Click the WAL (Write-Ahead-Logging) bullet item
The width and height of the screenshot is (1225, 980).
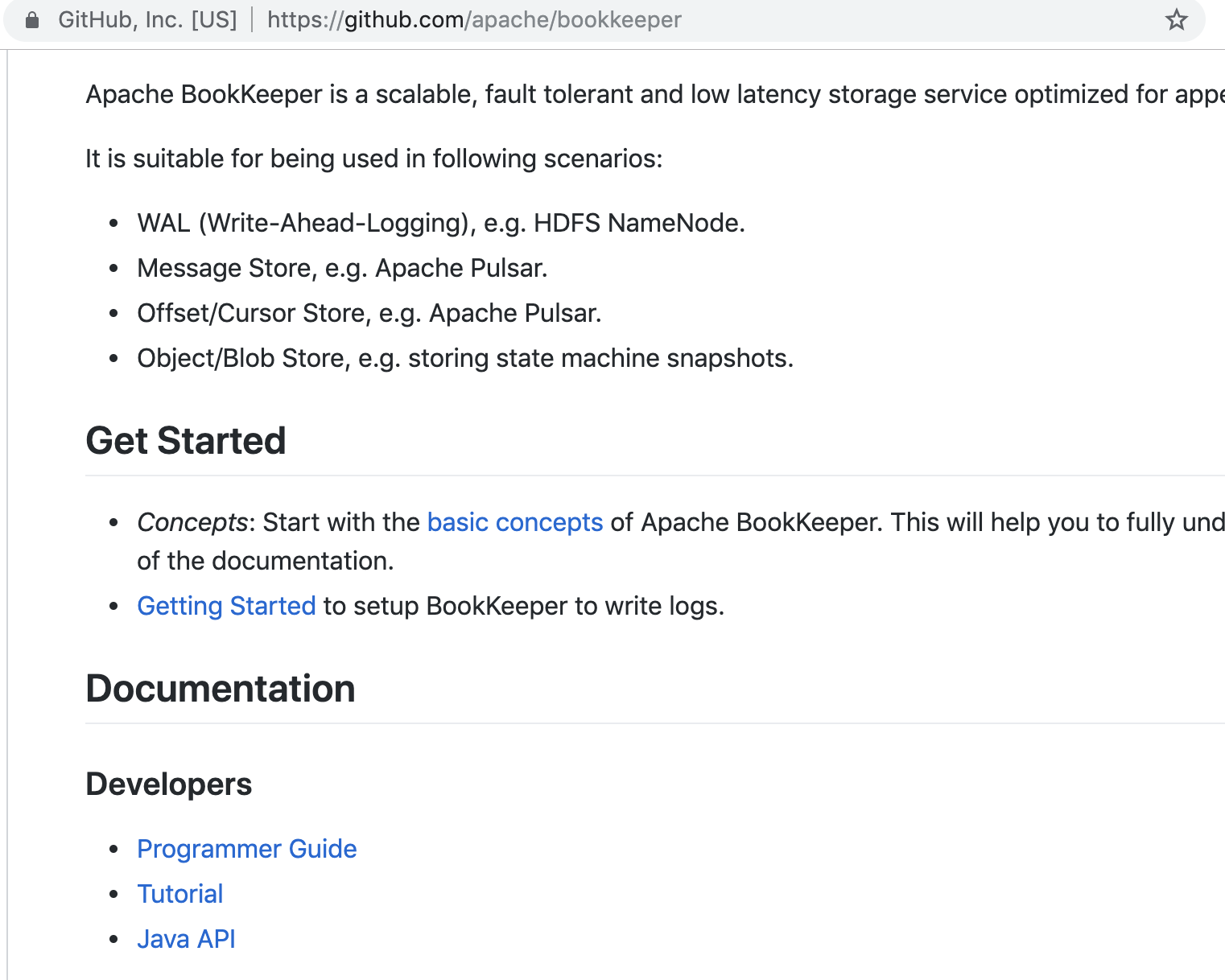pos(441,223)
